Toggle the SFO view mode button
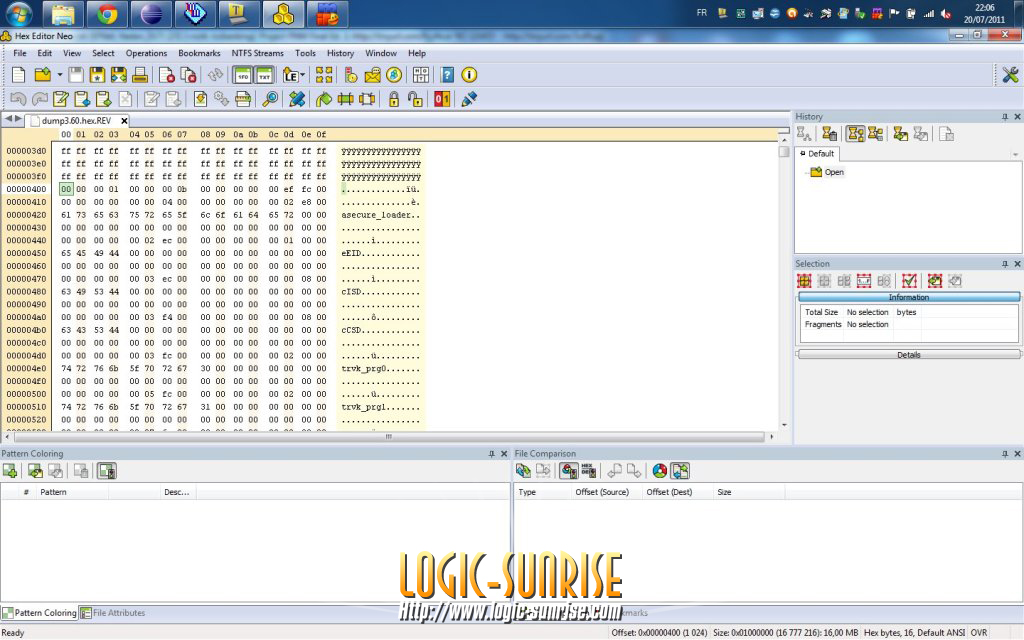This screenshot has width=1024, height=640. pyautogui.click(x=242, y=75)
